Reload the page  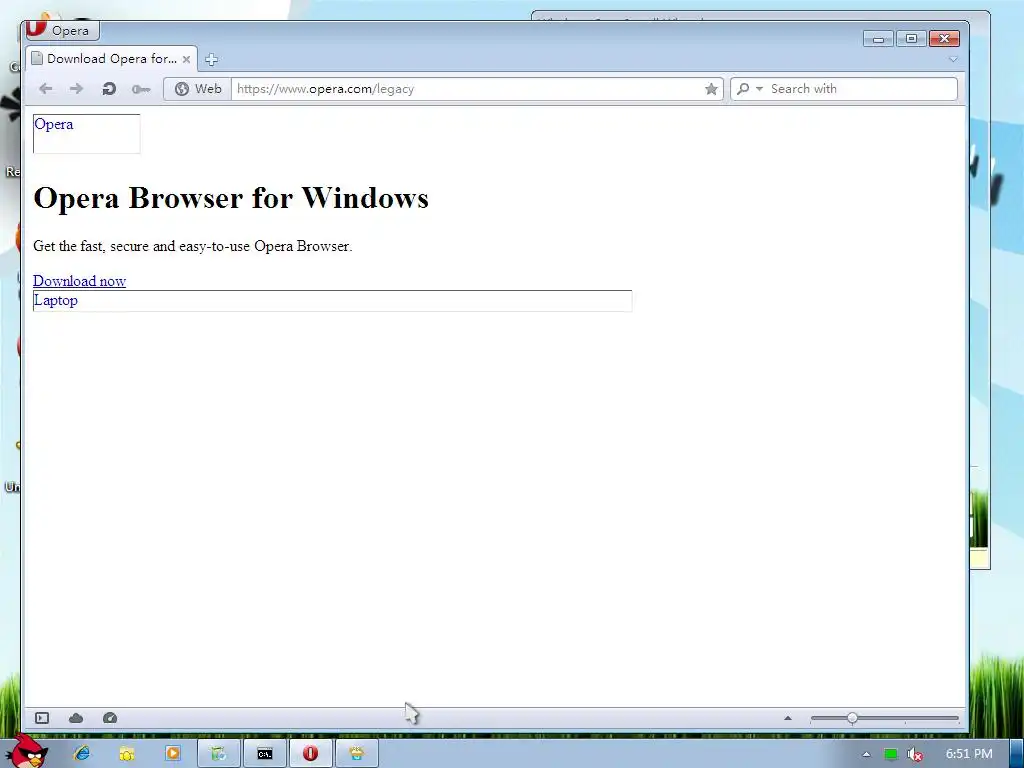[109, 89]
